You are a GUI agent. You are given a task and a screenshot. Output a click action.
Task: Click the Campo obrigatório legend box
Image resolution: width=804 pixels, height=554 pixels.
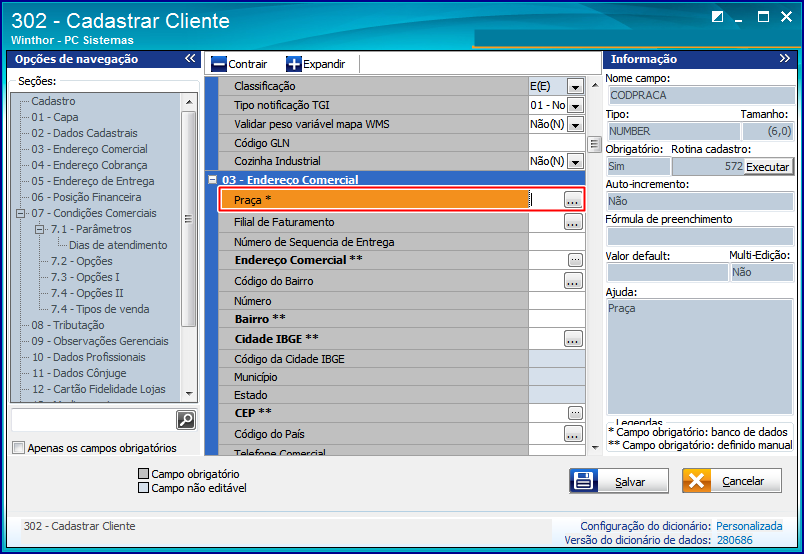[144, 473]
